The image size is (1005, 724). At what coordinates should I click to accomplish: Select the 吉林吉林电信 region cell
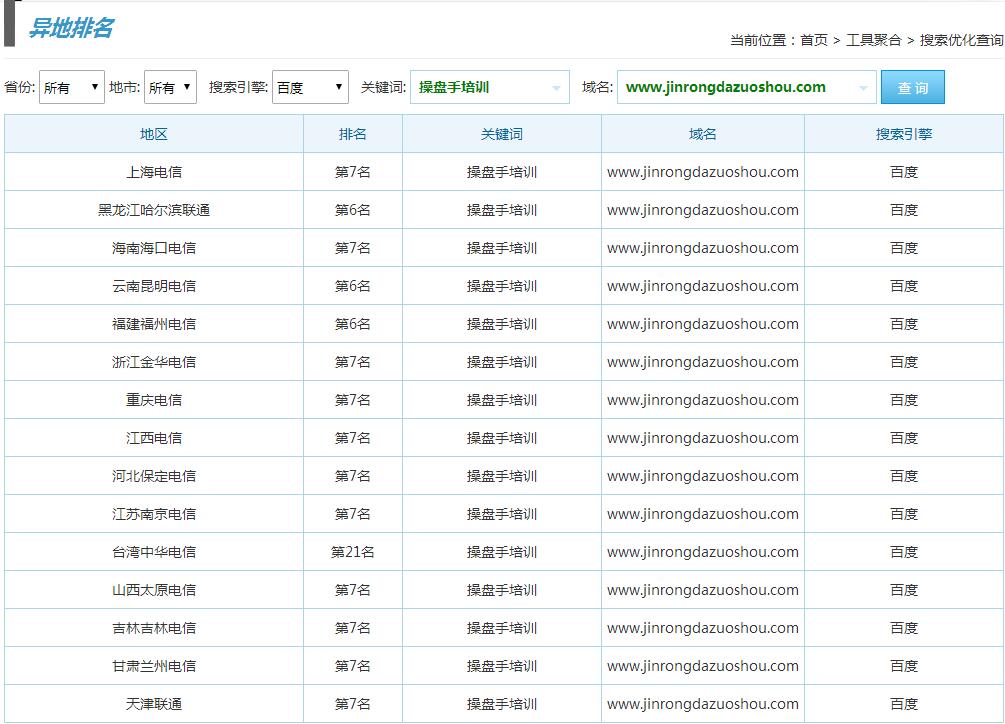pyautogui.click(x=154, y=628)
